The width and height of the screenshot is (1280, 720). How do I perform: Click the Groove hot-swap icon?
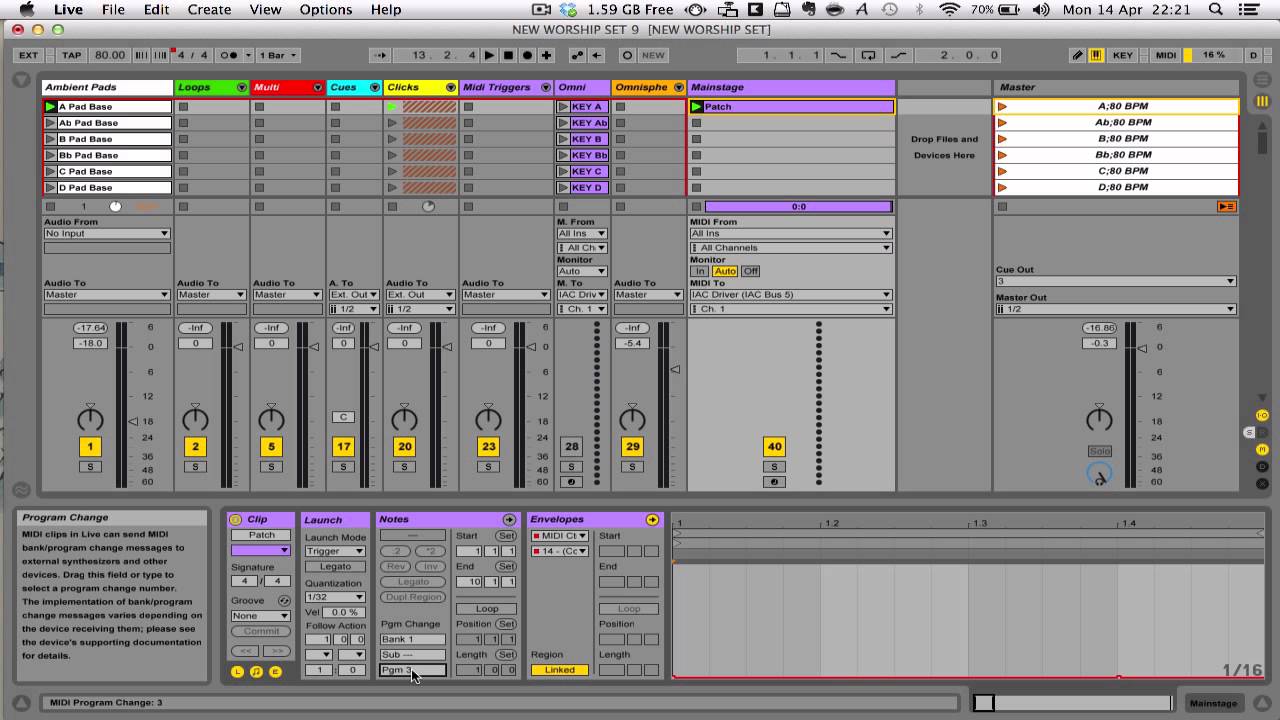coord(284,601)
